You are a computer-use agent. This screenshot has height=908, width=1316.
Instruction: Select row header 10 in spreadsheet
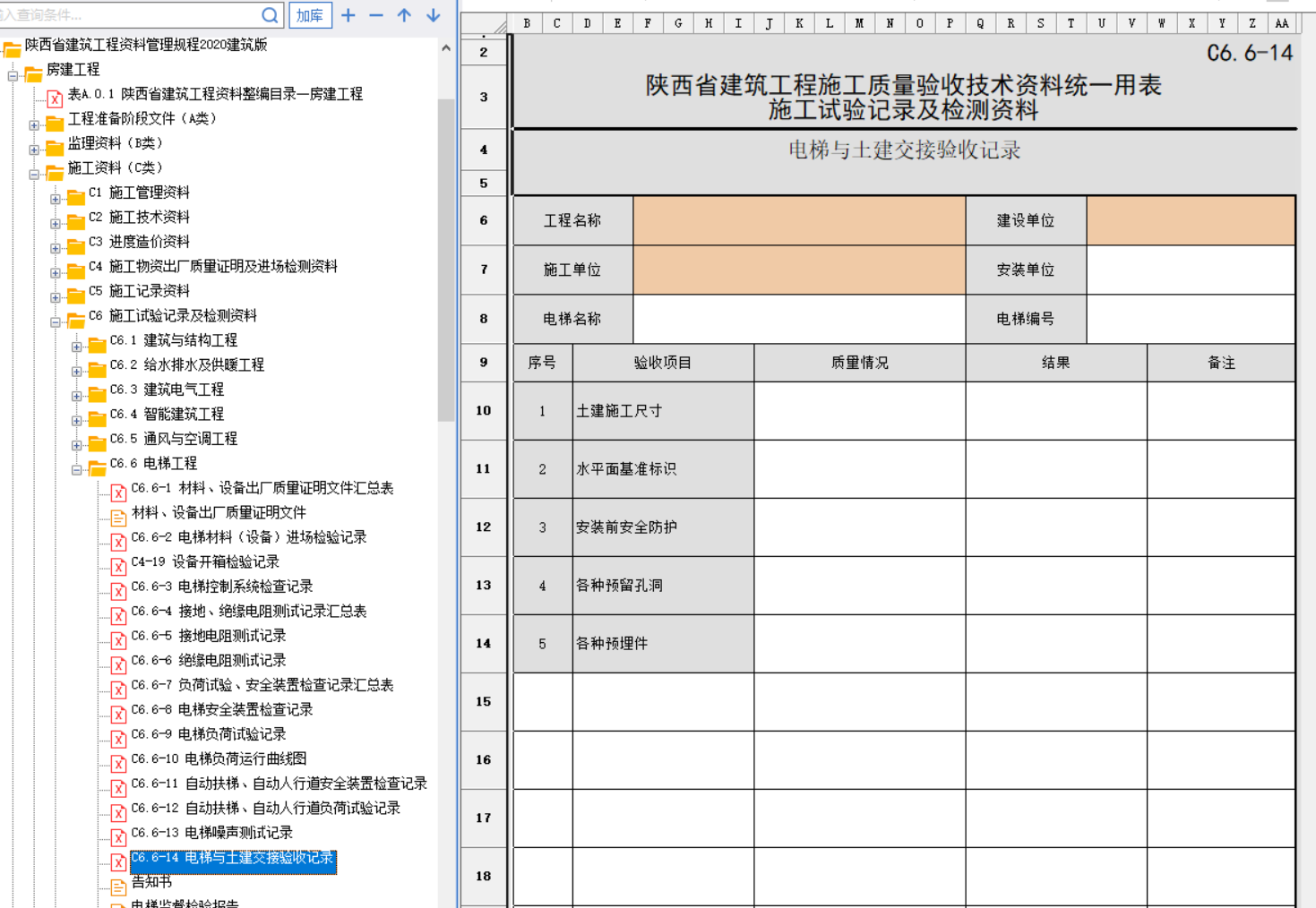[484, 411]
